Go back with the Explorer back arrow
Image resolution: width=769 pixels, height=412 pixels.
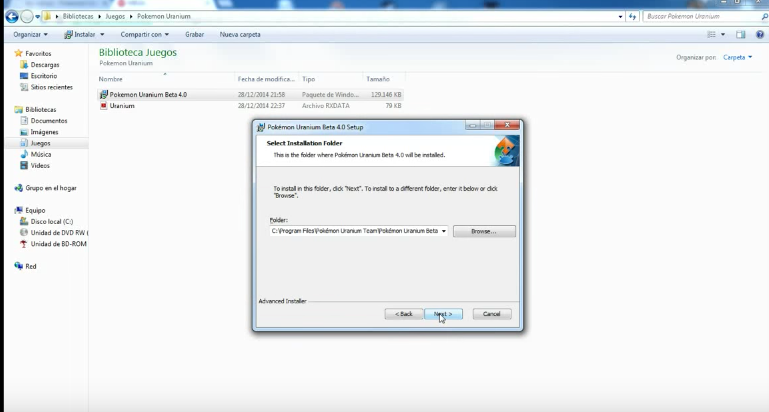12,16
